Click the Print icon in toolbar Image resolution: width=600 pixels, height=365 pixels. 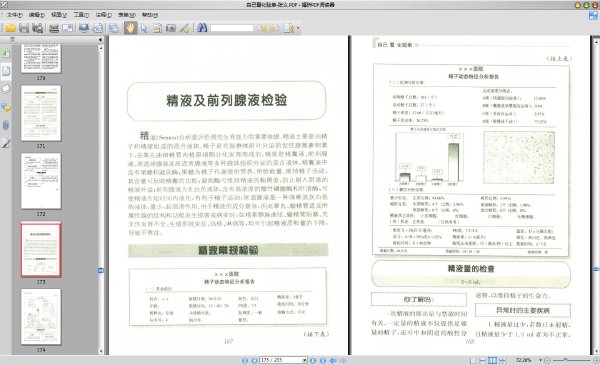click(54, 28)
